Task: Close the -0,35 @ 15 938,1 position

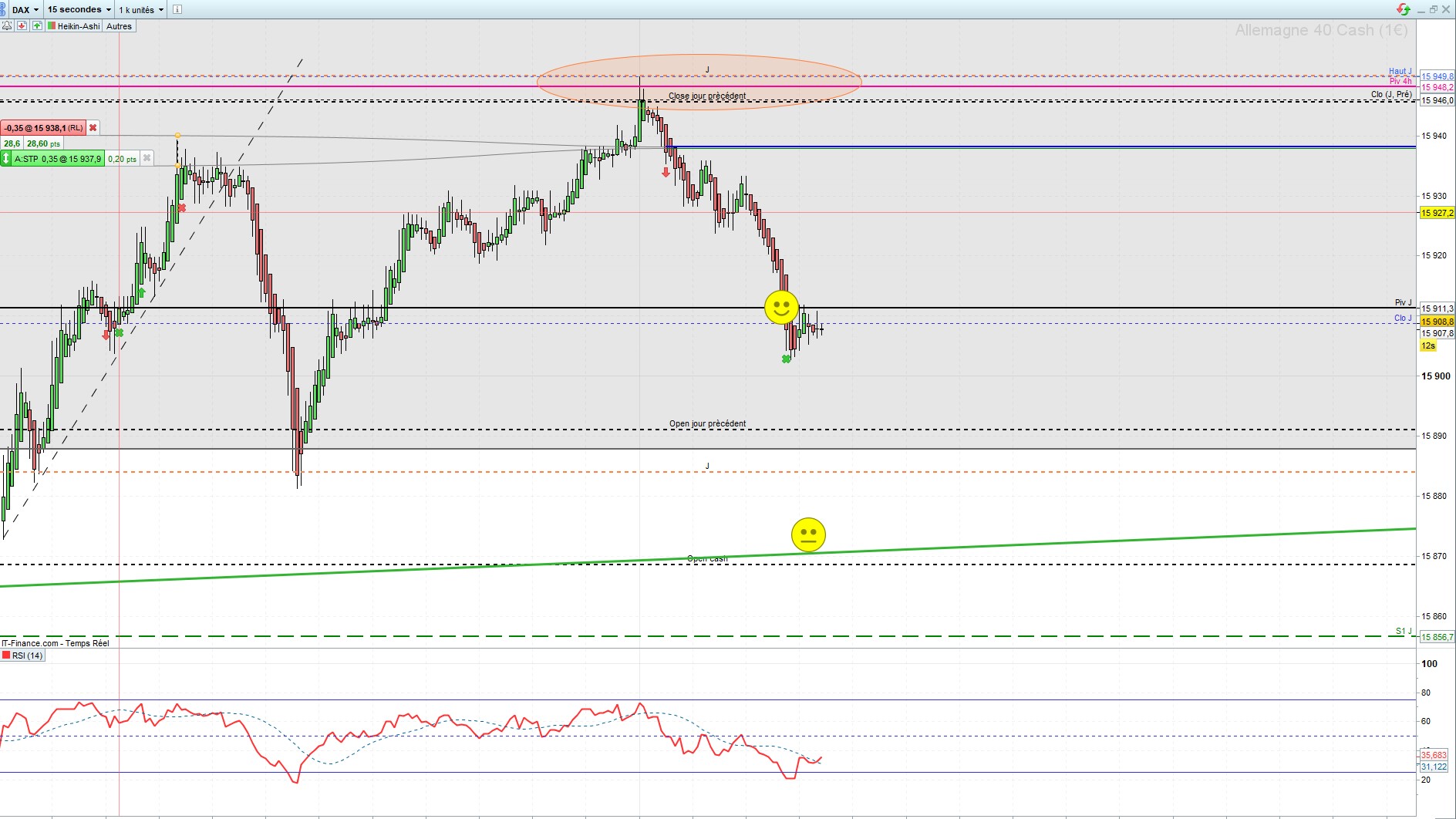Action: click(93, 128)
